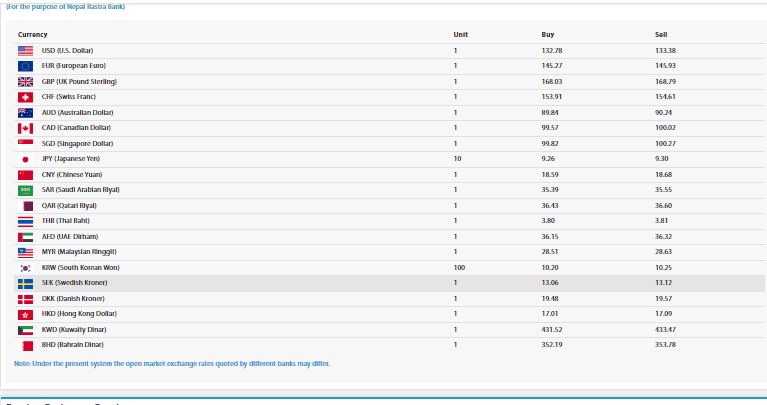Click the Currency column header

33,34
